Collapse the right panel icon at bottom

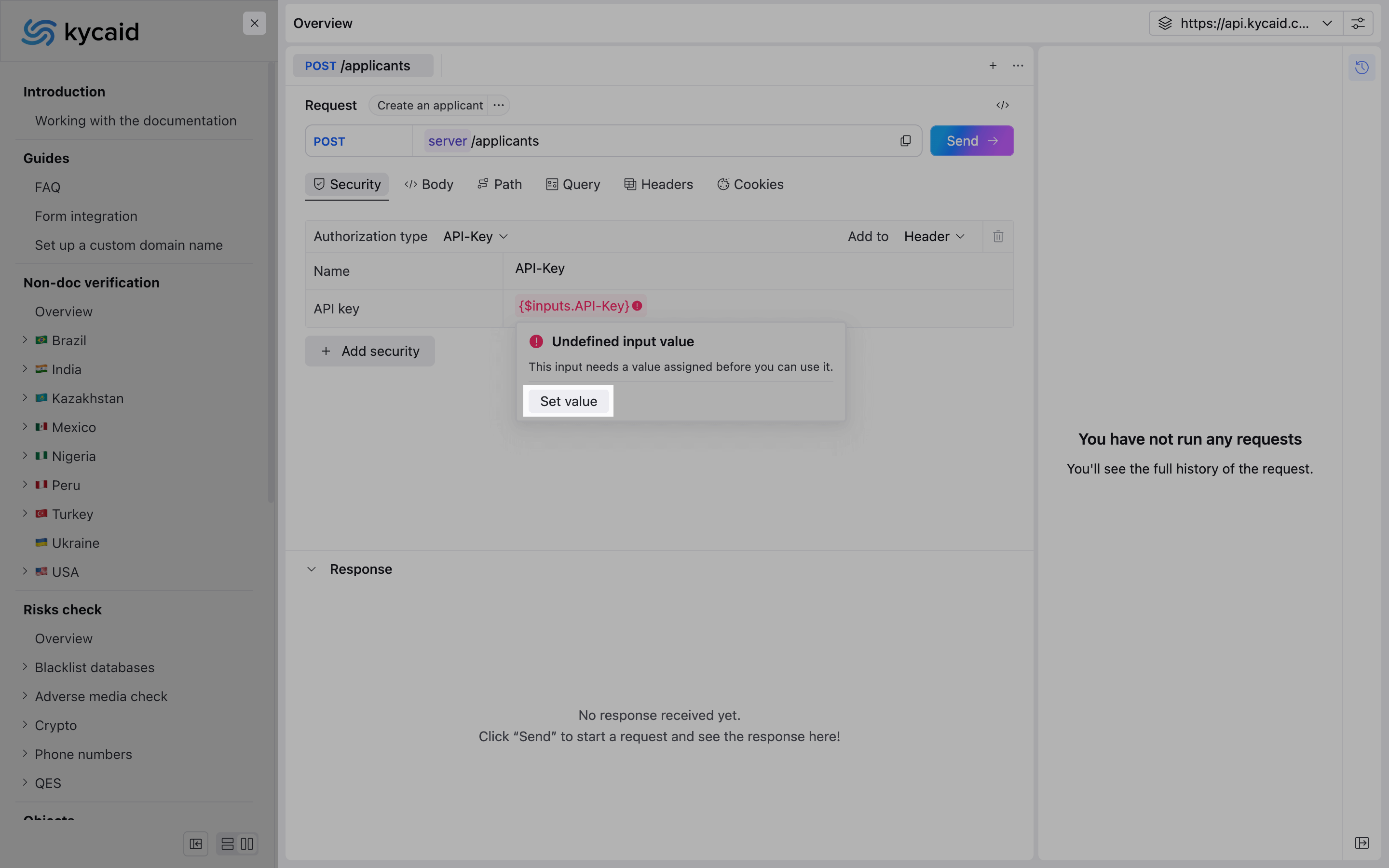pos(1362,843)
